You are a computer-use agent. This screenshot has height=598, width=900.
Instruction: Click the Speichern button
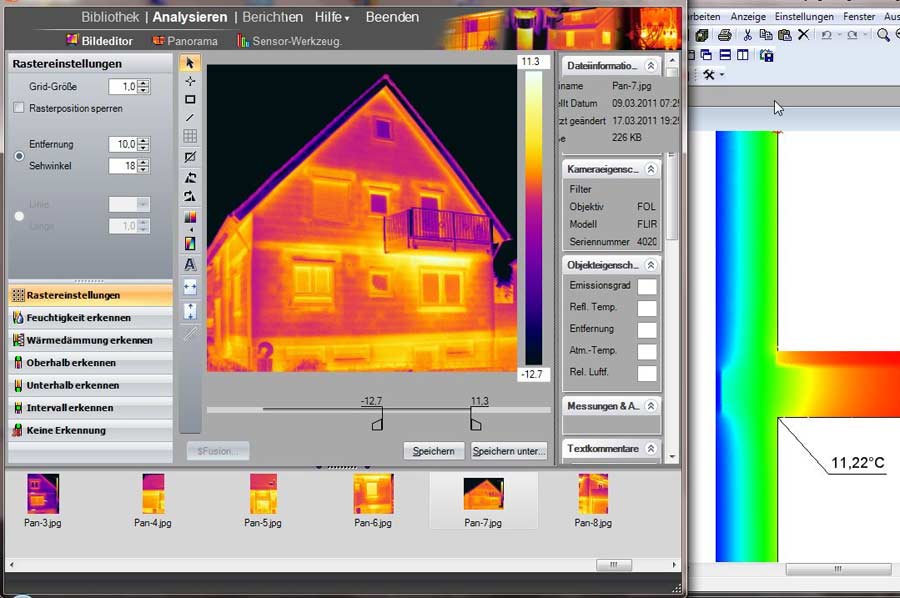tap(434, 451)
